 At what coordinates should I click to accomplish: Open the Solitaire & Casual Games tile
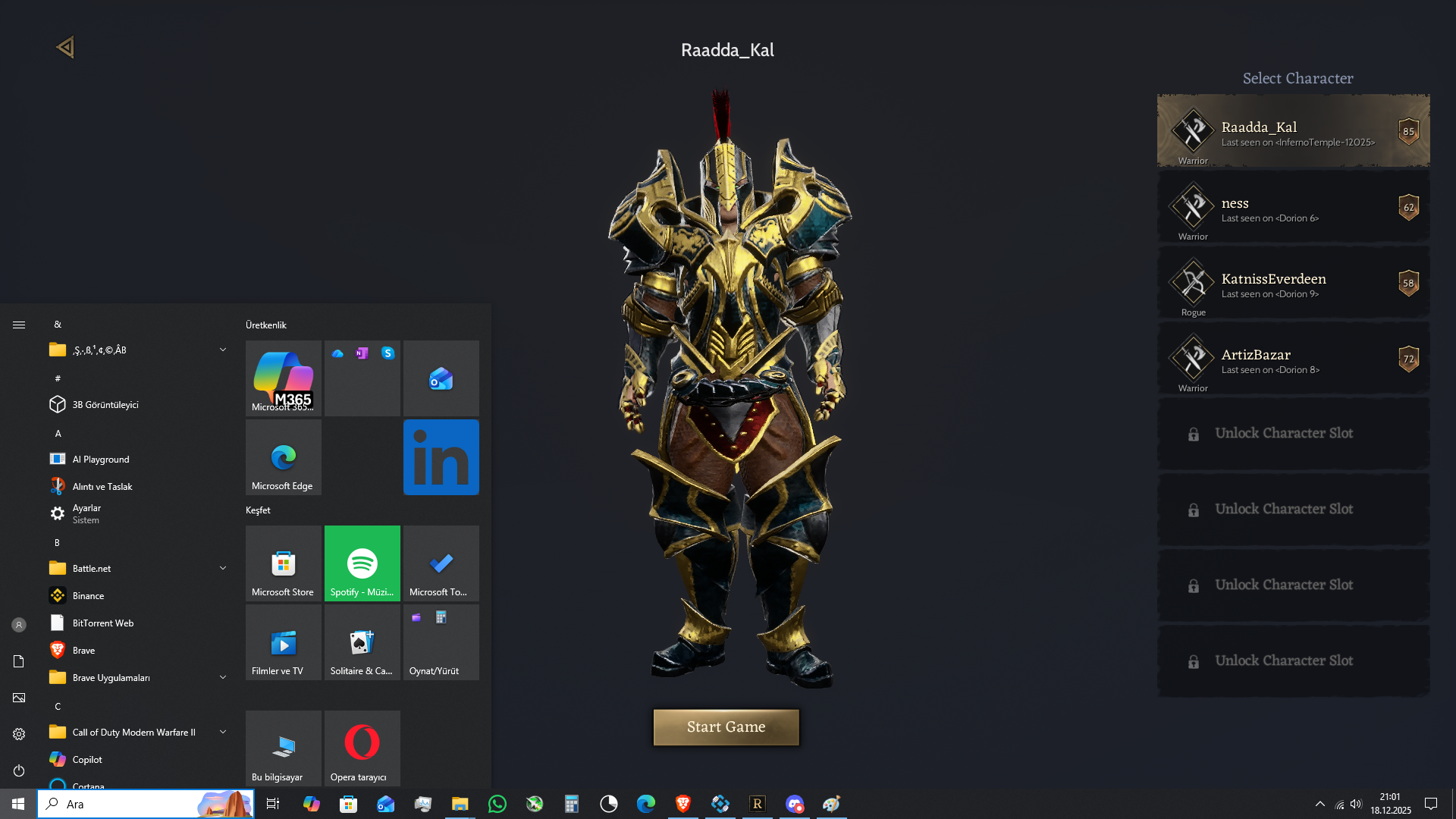pyautogui.click(x=362, y=642)
